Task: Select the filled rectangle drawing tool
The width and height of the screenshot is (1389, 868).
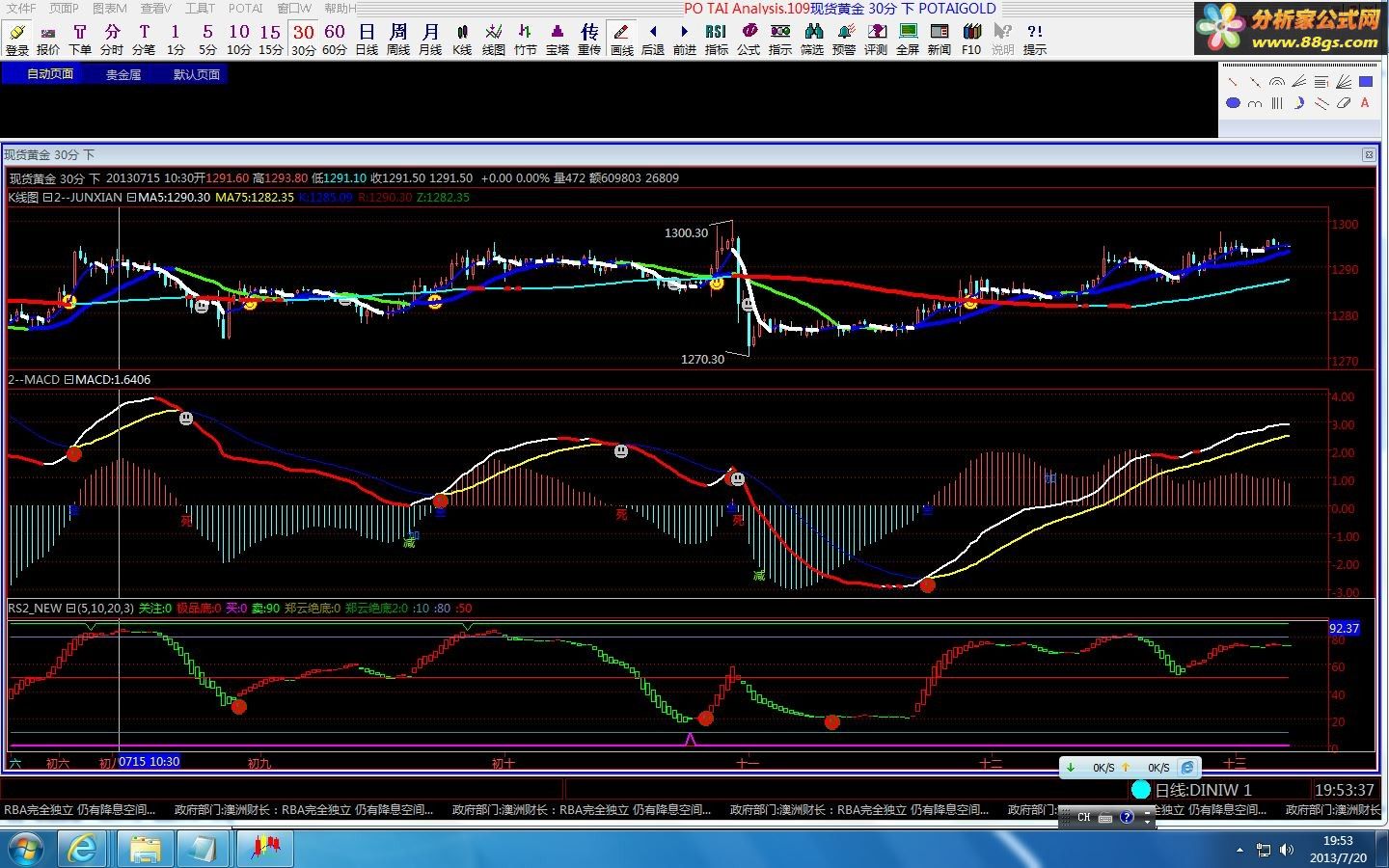Action: click(x=1365, y=82)
